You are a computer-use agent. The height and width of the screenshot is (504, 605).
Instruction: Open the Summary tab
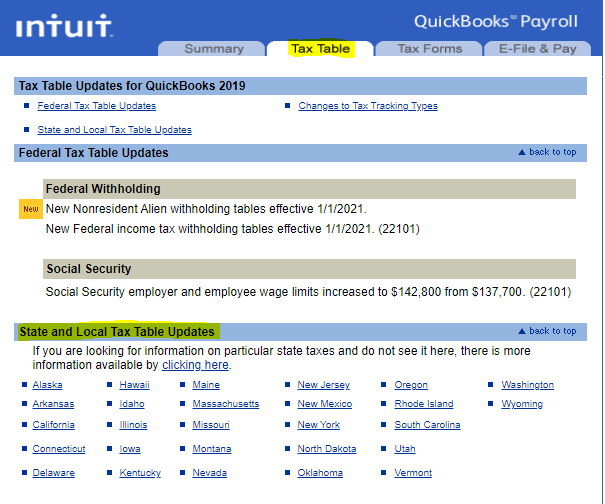pyautogui.click(x=214, y=49)
